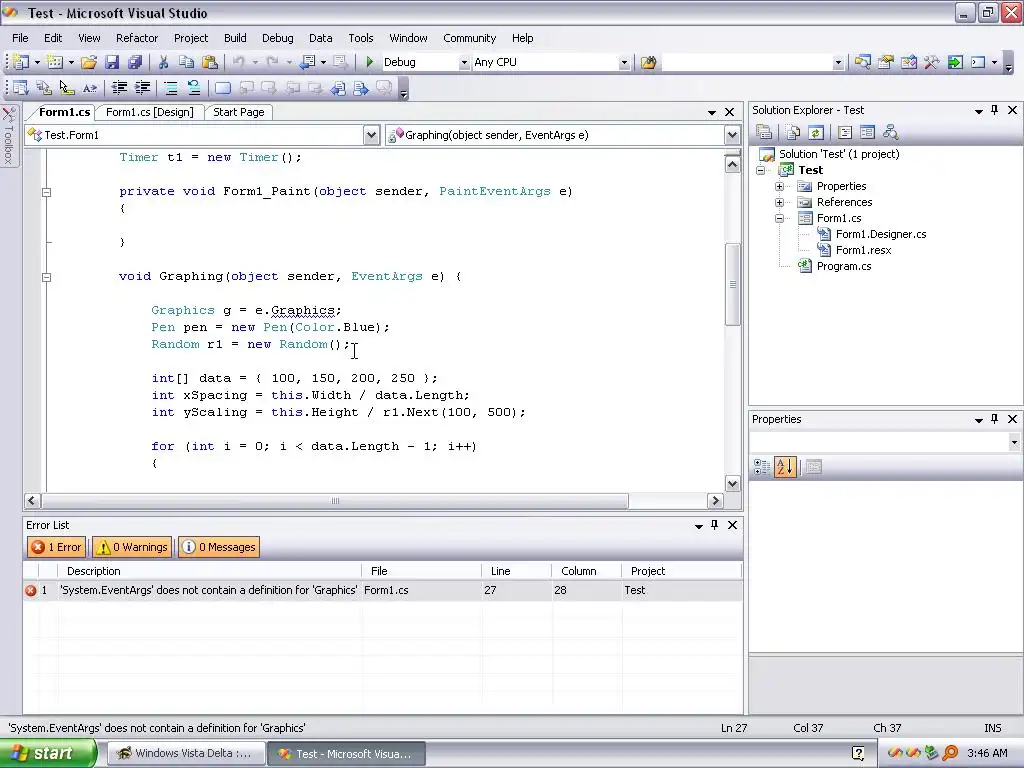Select Alphabetical sort in Properties panel
The height and width of the screenshot is (768, 1024).
coord(785,466)
